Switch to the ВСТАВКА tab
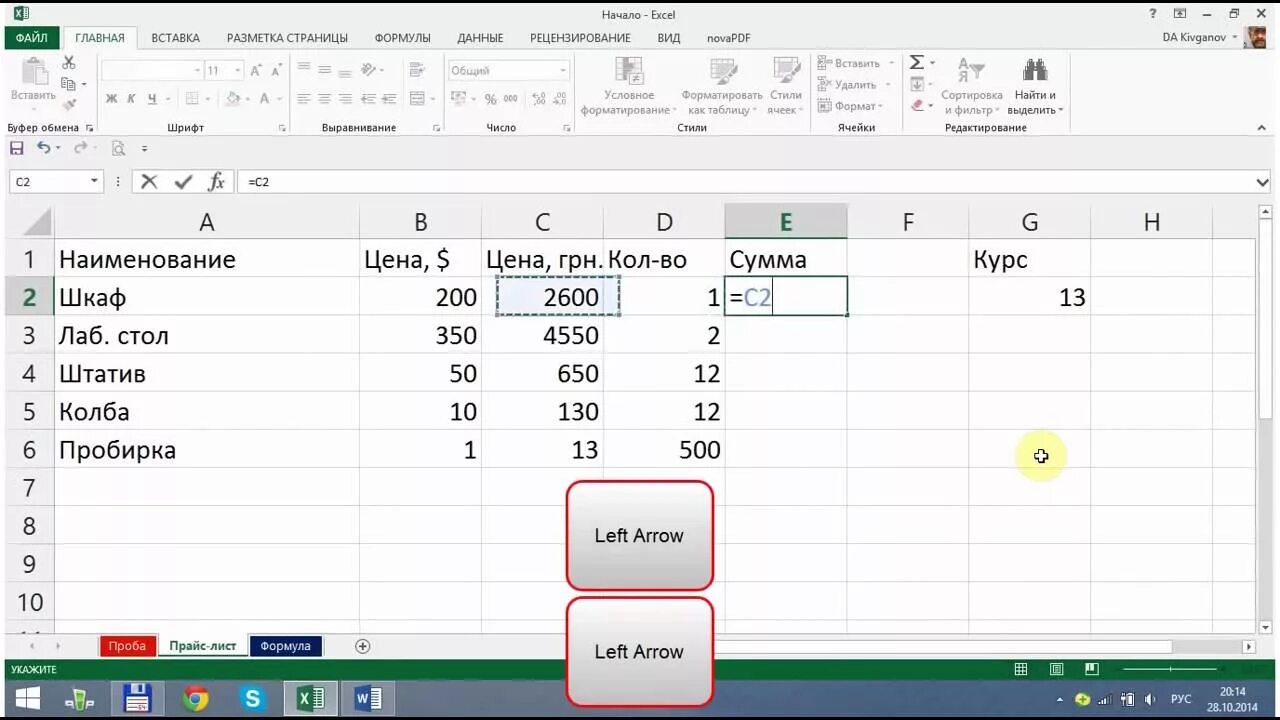This screenshot has height=720, width=1280. (x=176, y=38)
